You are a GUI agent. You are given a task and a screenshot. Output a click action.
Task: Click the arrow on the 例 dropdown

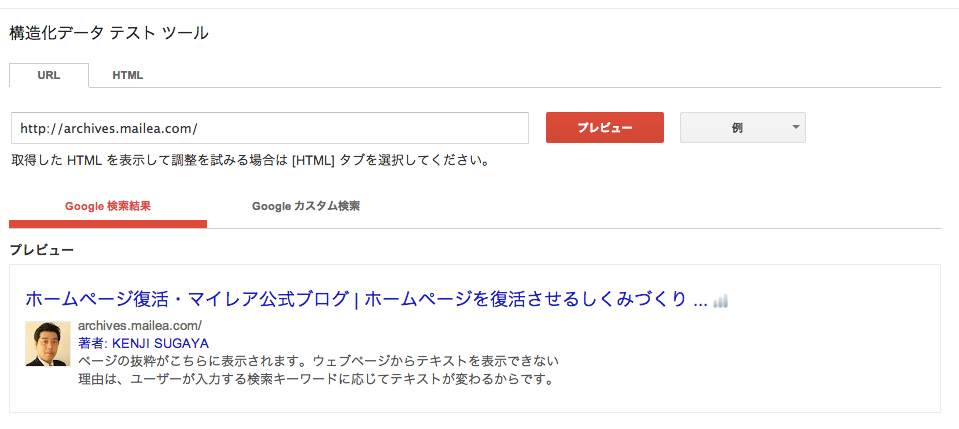coord(795,127)
